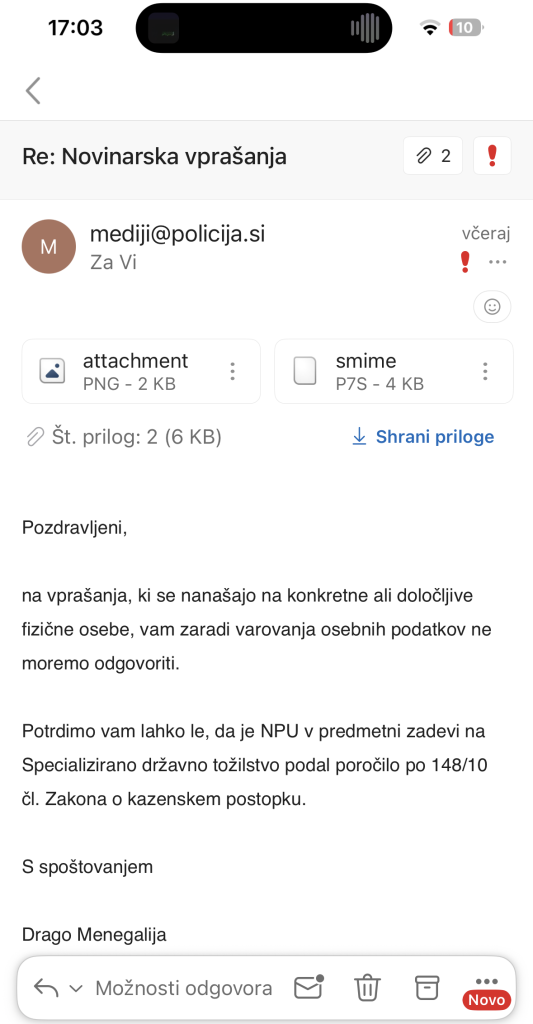Open the sender's three-dot message options
Screen dimensions: 533x1024
tap(498, 263)
